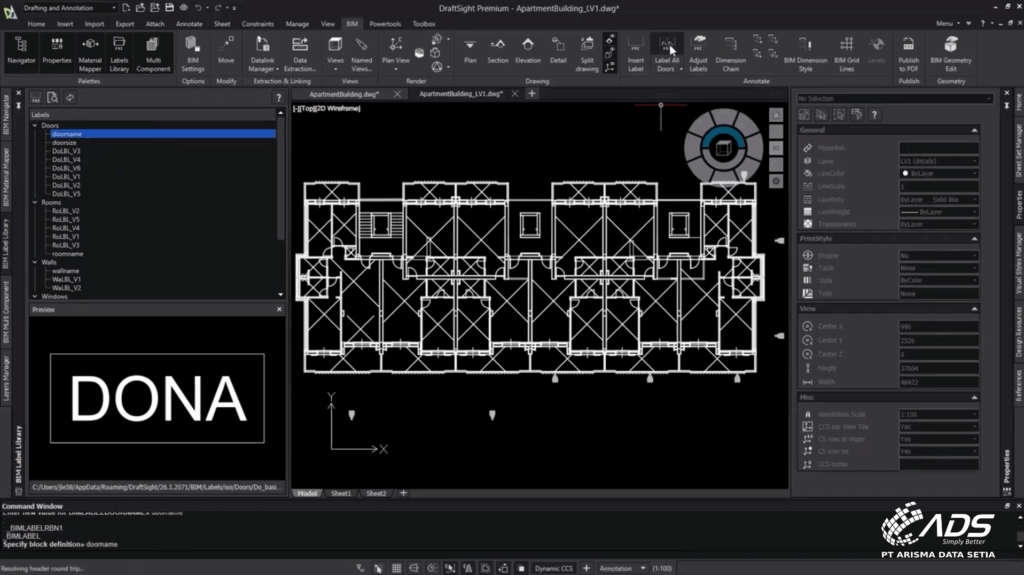
Task: Open the Home ribbon tab
Action: (36, 24)
